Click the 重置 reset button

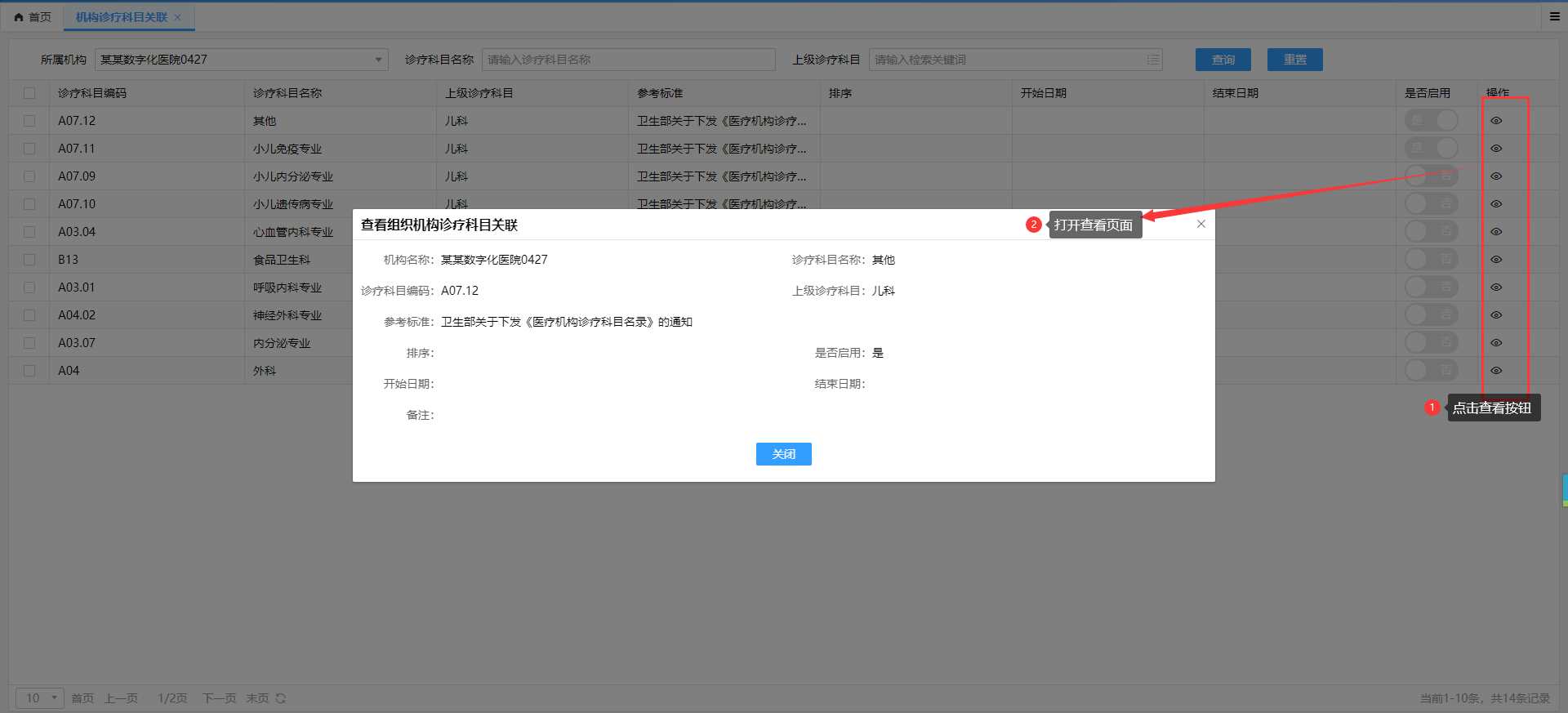1294,60
